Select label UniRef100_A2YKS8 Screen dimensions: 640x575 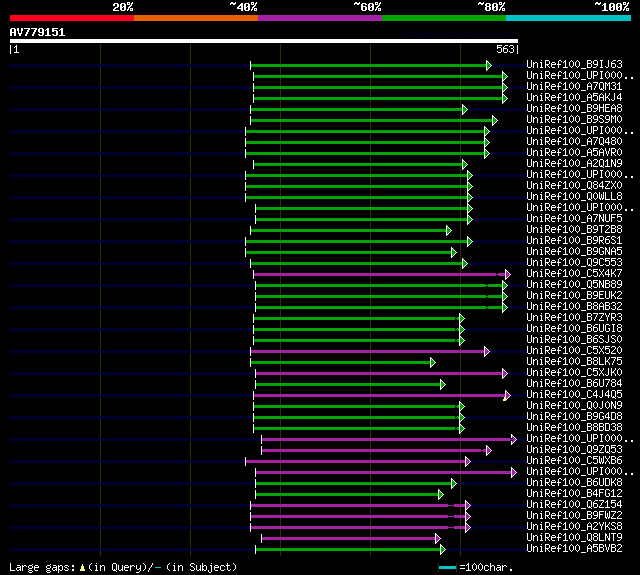574,527
